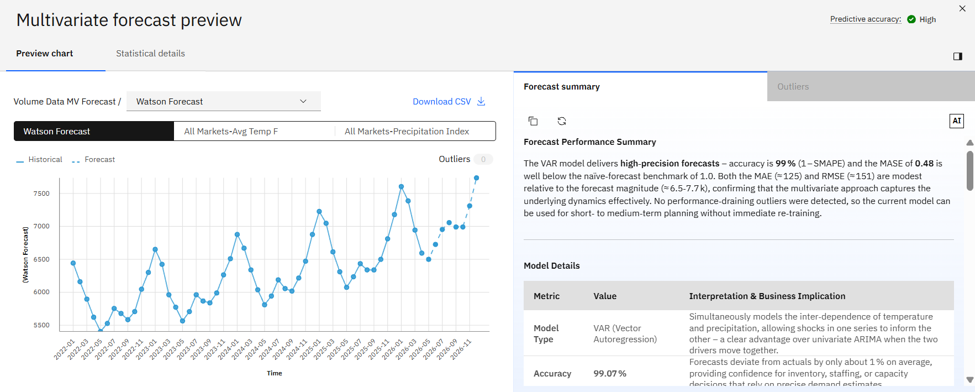Click the download arrow icon
The image size is (975, 392).
pos(481,101)
